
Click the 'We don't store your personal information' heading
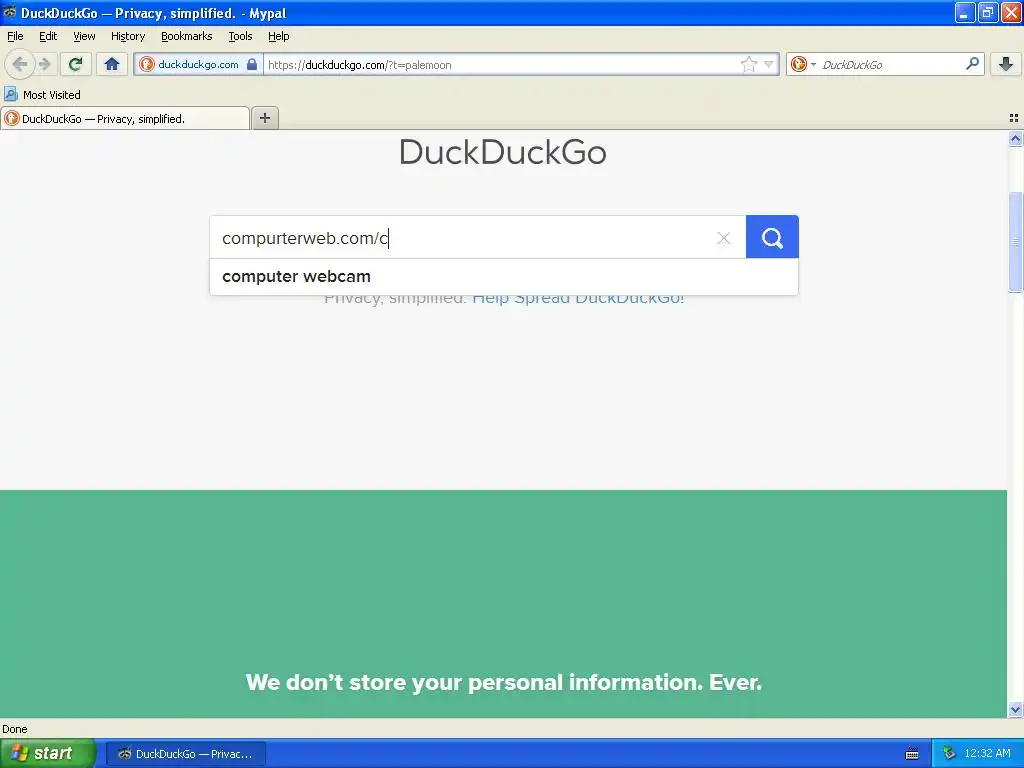(x=504, y=682)
